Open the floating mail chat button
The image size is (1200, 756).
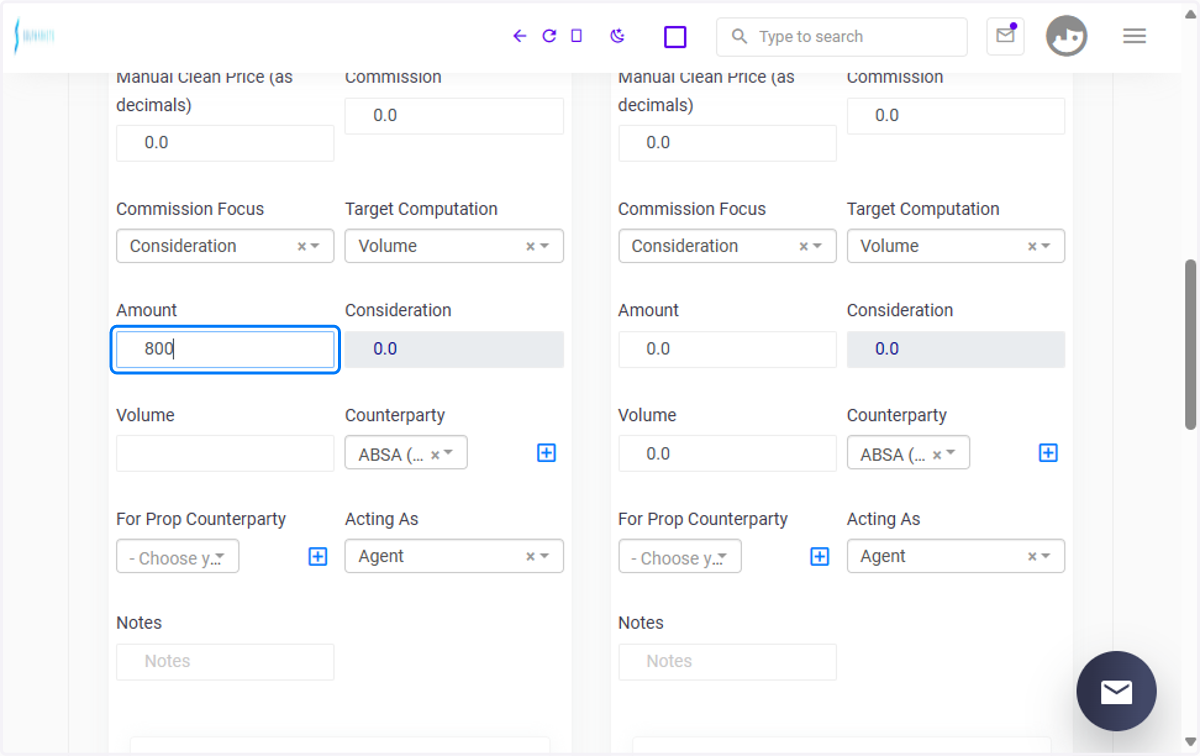pos(1116,691)
